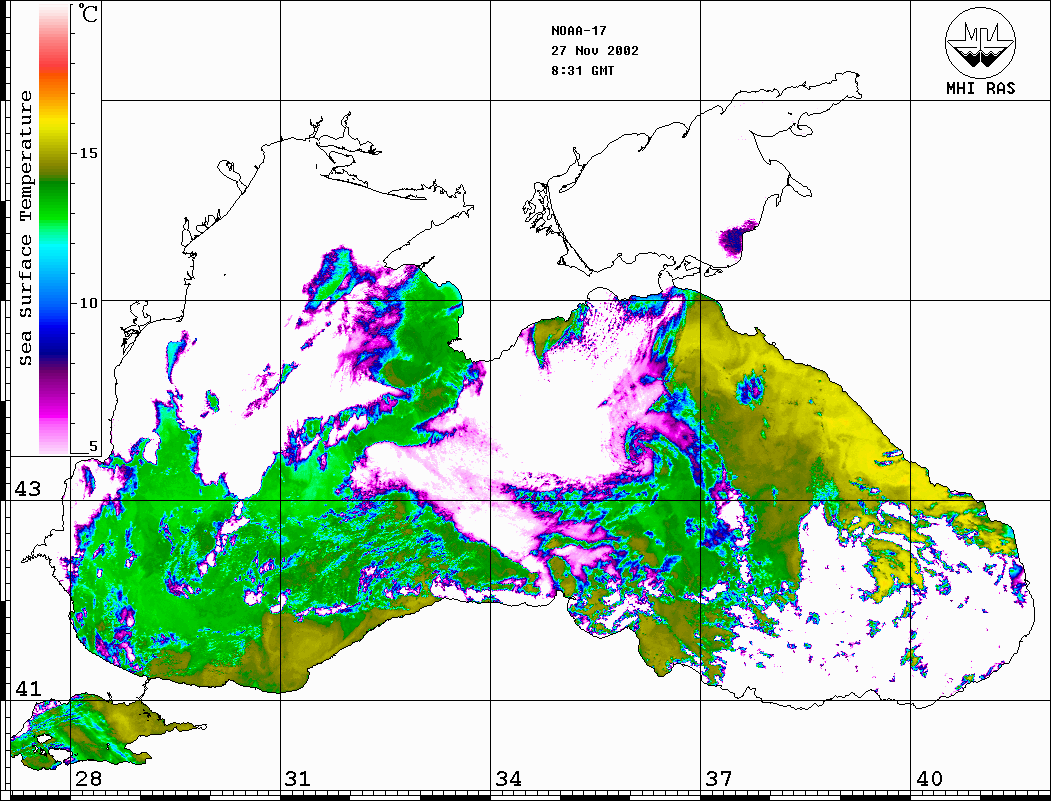The width and height of the screenshot is (1051, 801).
Task: Click longitude label 37
Action: (719, 779)
